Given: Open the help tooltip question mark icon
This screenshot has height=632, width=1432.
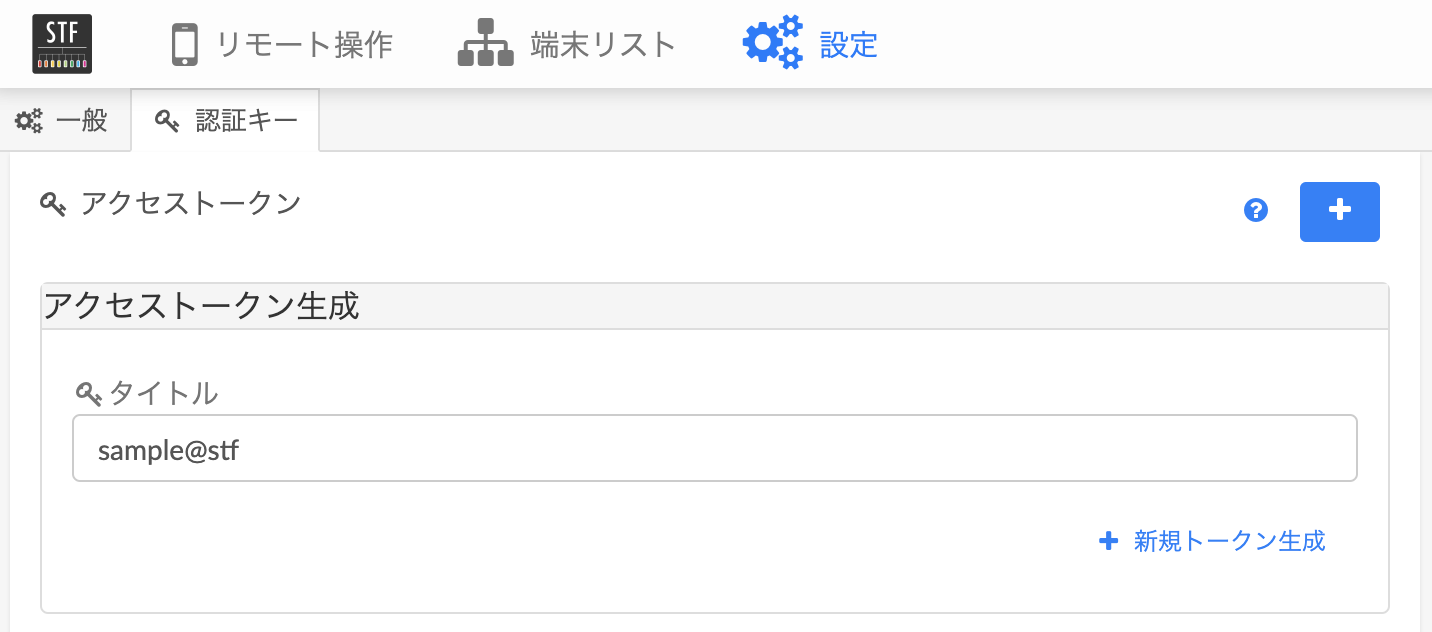Looking at the screenshot, I should pyautogui.click(x=1255, y=211).
